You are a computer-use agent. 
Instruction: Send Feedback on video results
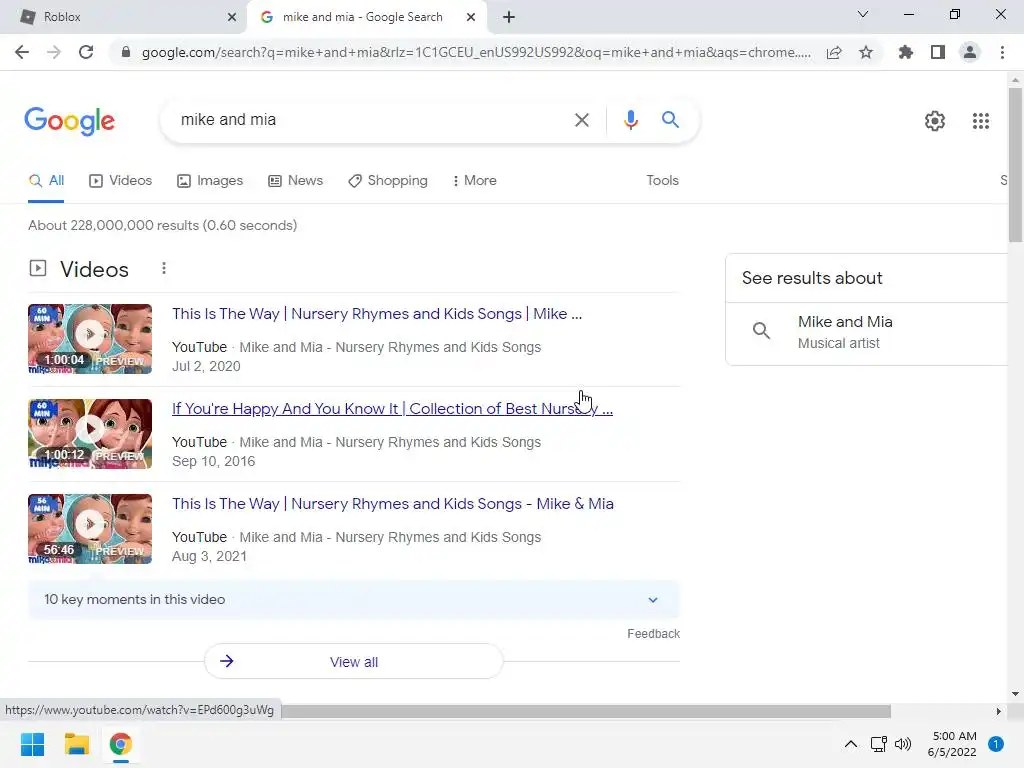coord(653,633)
